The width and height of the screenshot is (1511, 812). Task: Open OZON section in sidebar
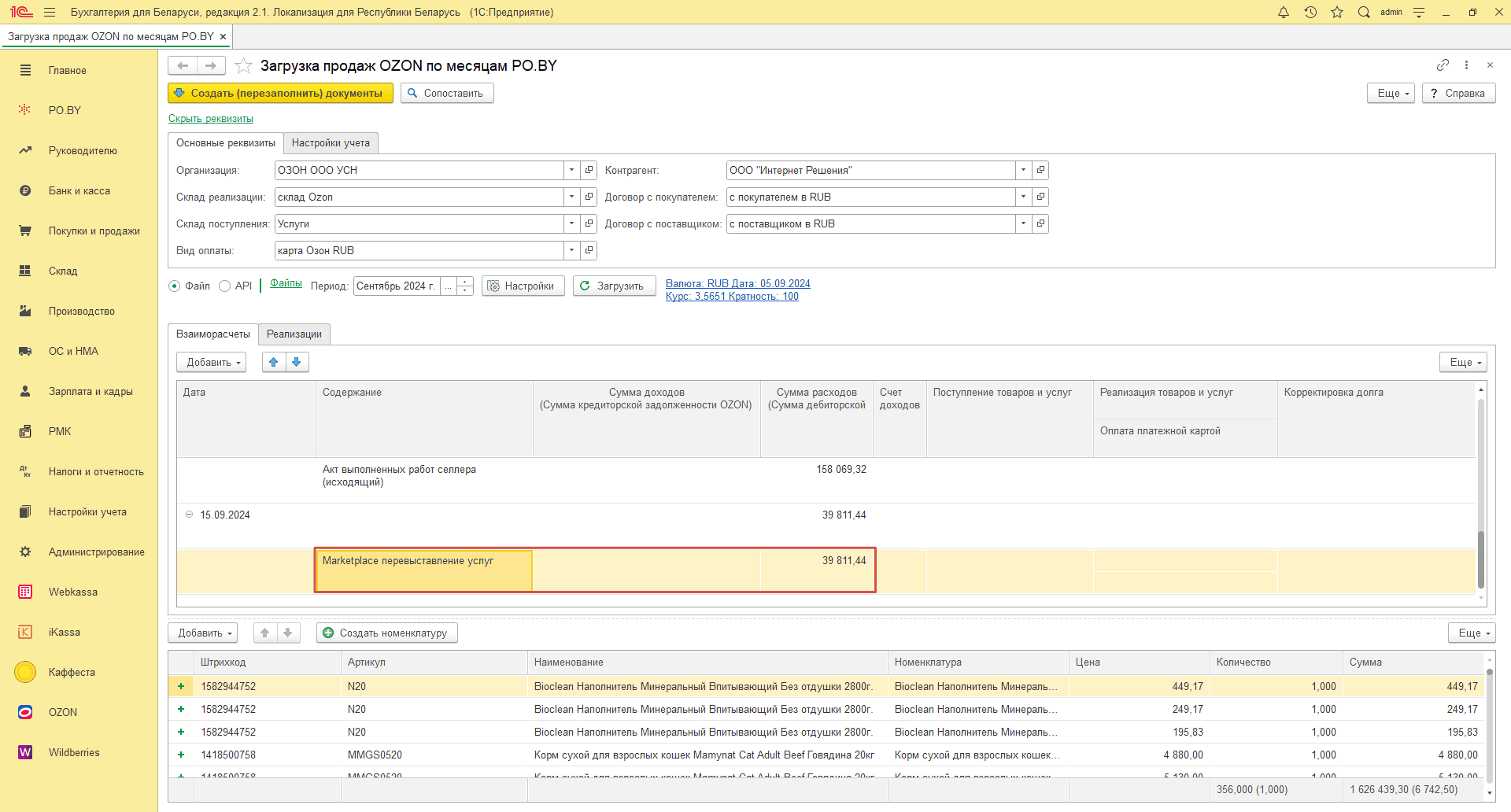pyautogui.click(x=63, y=712)
